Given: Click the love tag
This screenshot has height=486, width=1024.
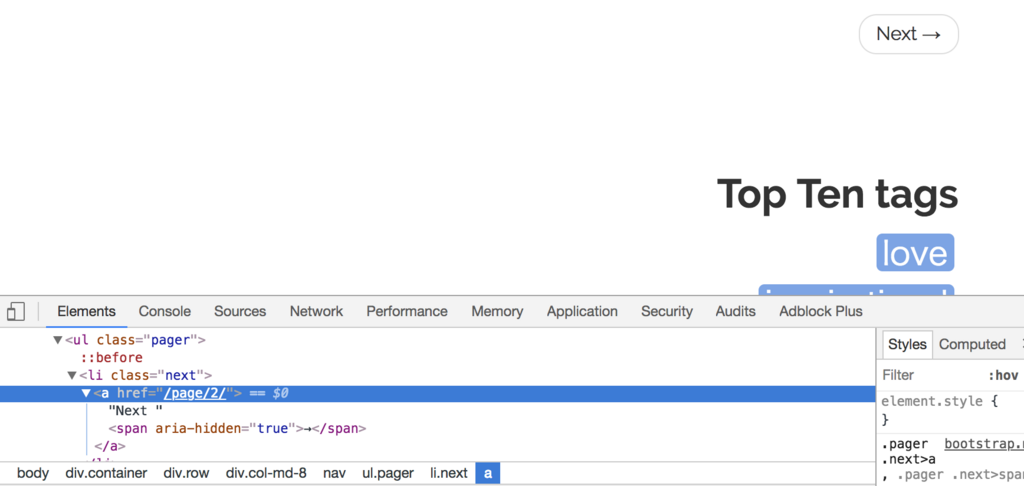Looking at the screenshot, I should (915, 253).
